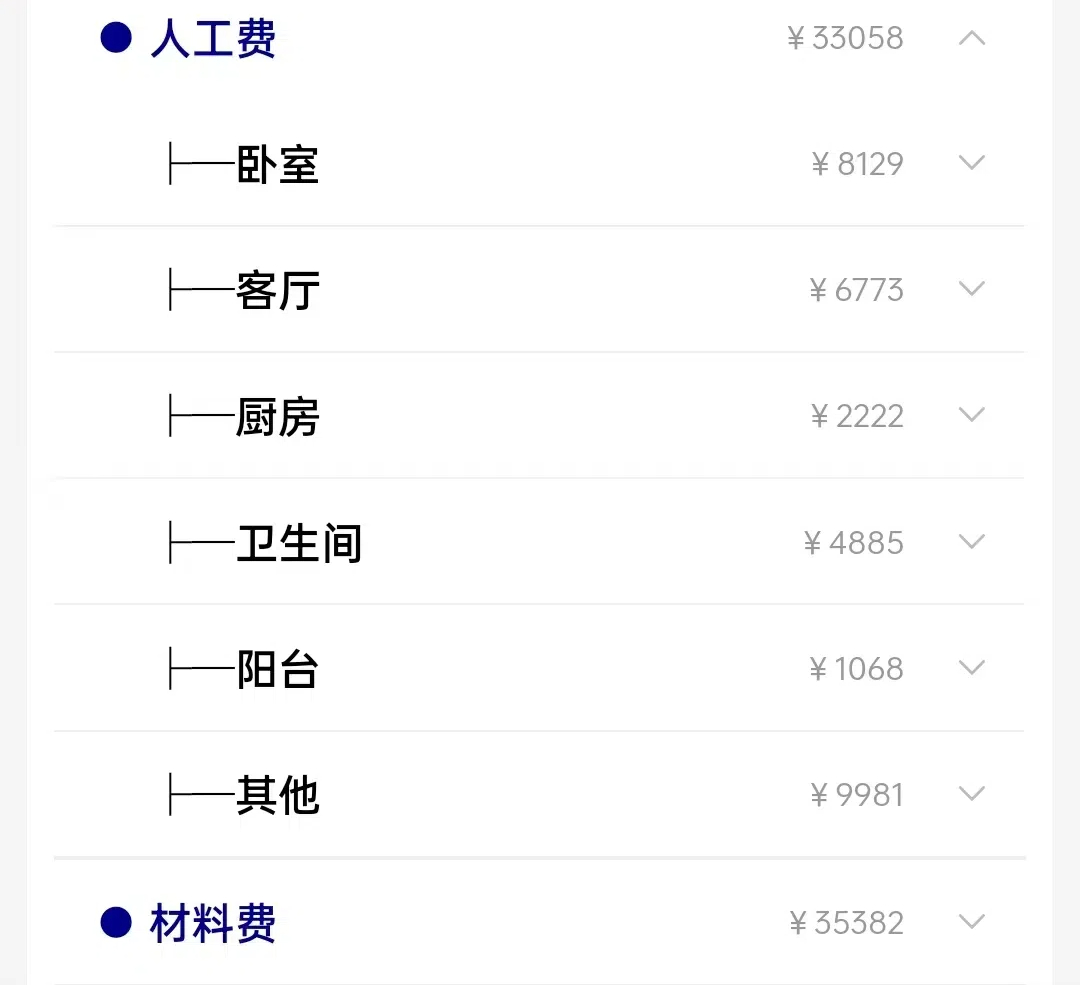Click the blue bullet beside 人工费

click(x=116, y=38)
